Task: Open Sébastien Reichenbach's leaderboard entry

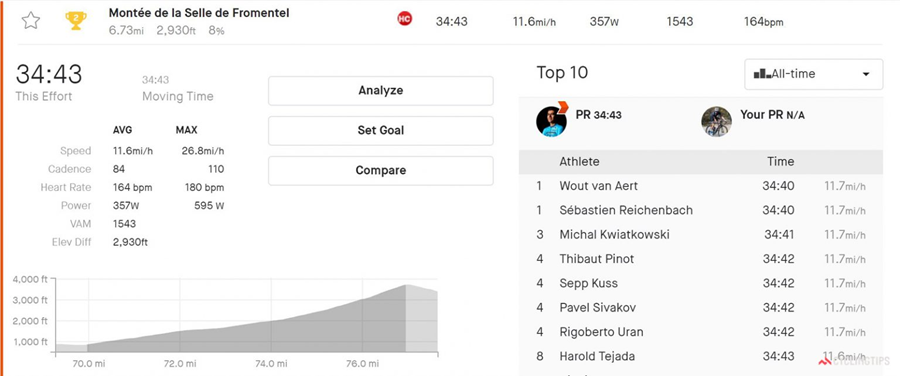Action: [700, 210]
